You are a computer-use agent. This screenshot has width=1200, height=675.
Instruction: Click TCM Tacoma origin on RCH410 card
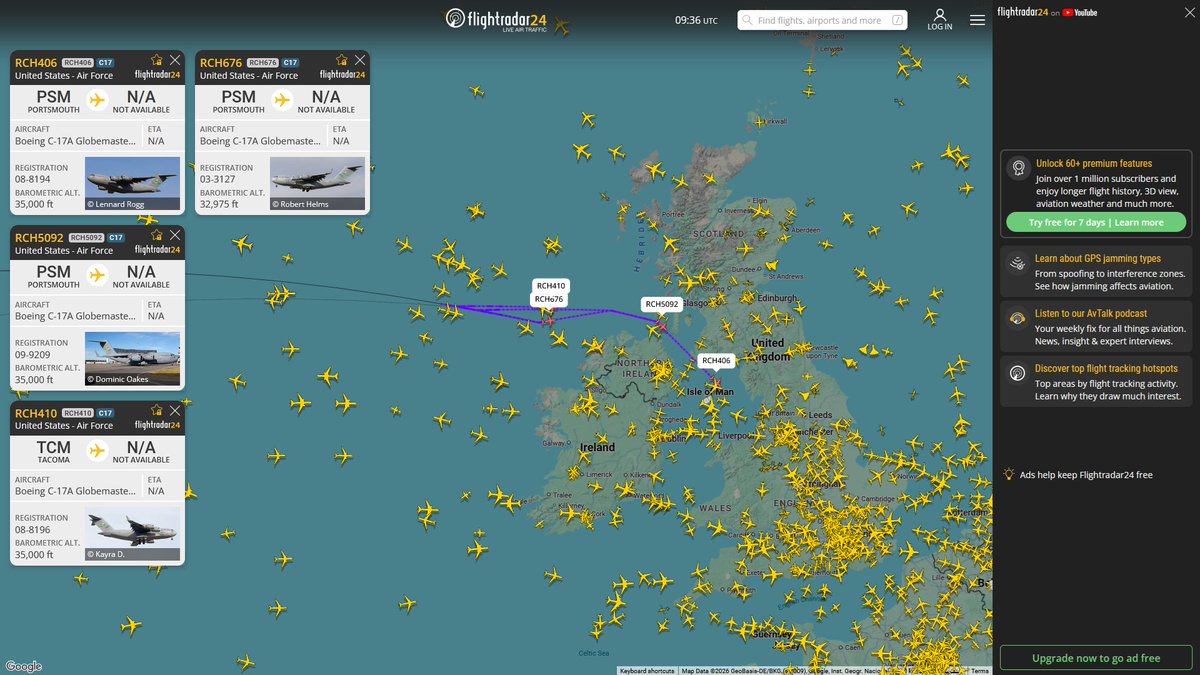[x=54, y=451]
